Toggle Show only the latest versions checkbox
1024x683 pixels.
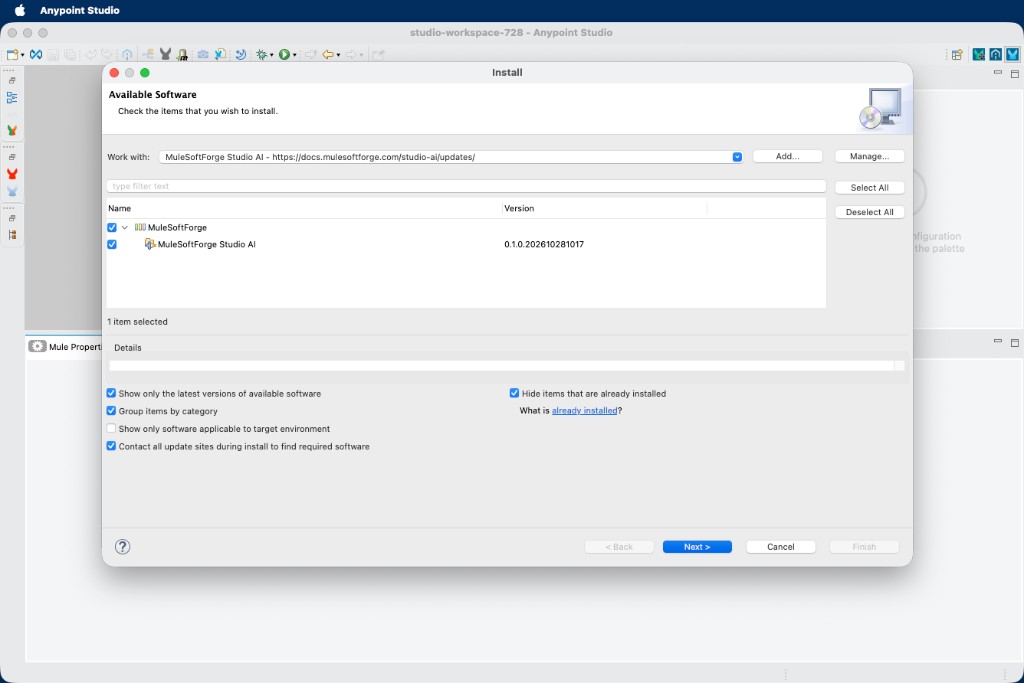pos(111,393)
